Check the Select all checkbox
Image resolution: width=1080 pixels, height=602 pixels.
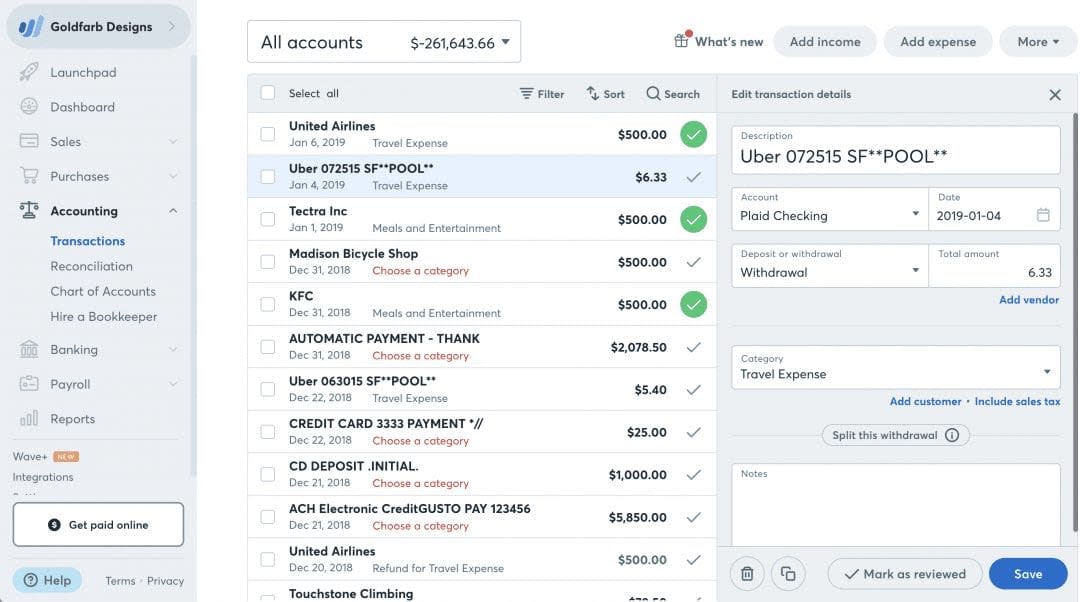(x=268, y=91)
